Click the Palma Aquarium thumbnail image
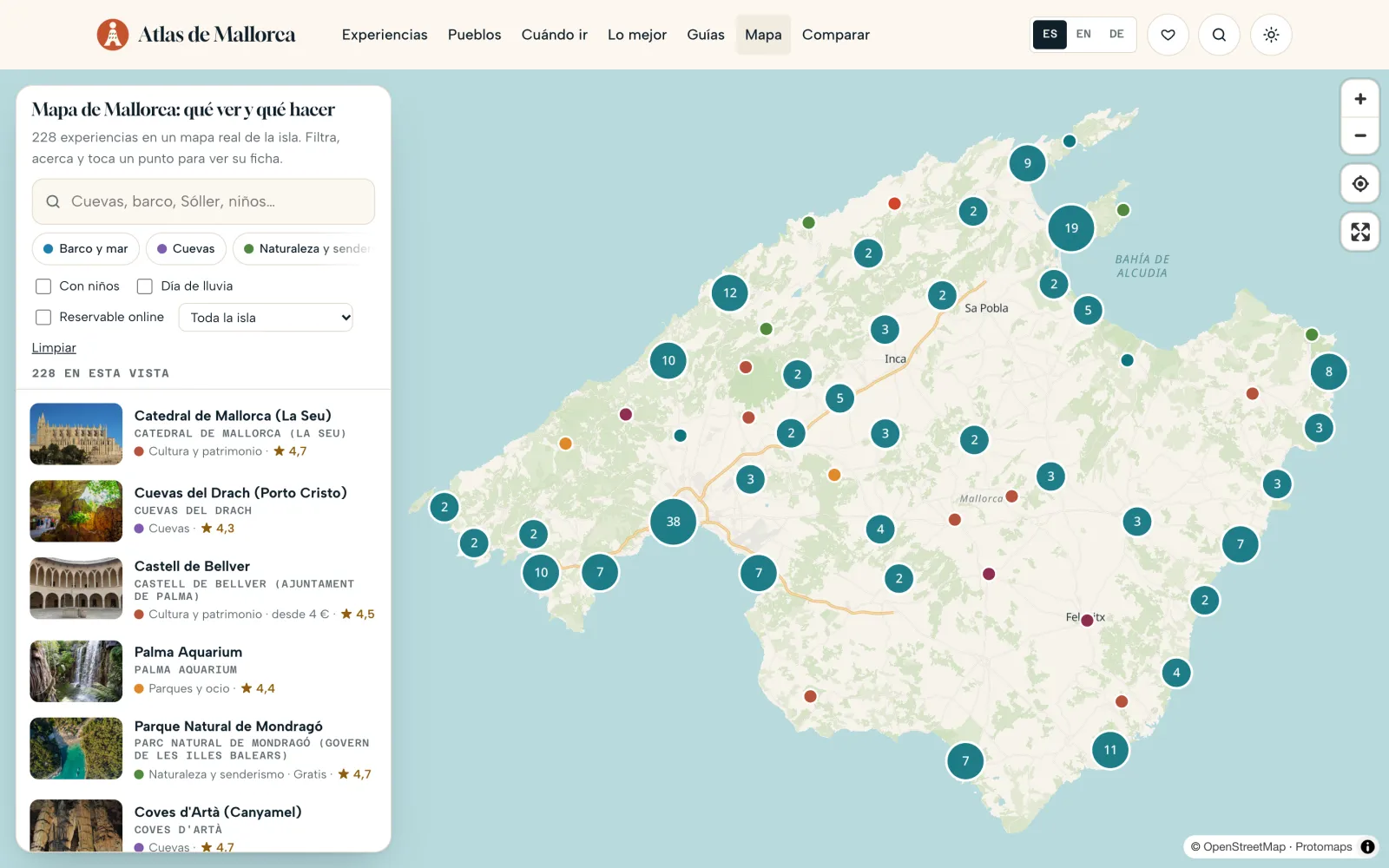 [76, 671]
